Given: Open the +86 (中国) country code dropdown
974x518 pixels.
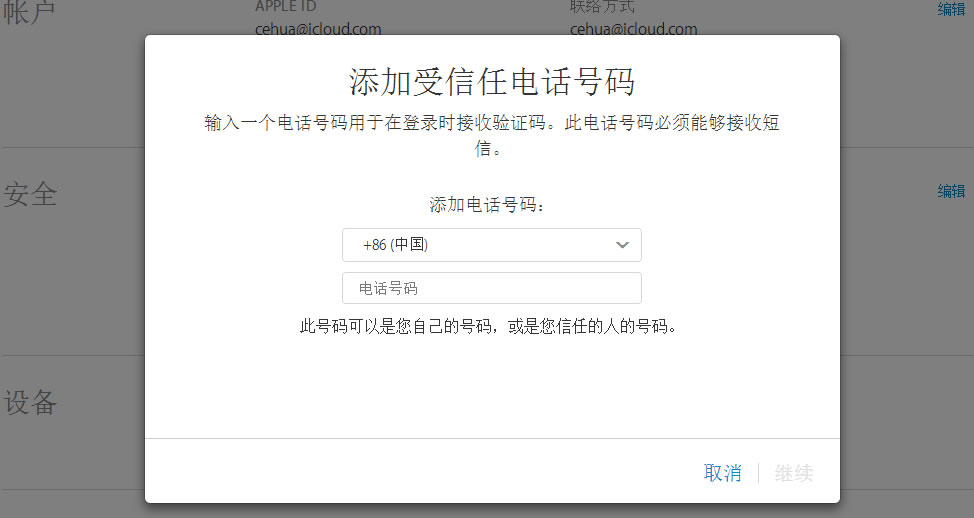Looking at the screenshot, I should 491,245.
